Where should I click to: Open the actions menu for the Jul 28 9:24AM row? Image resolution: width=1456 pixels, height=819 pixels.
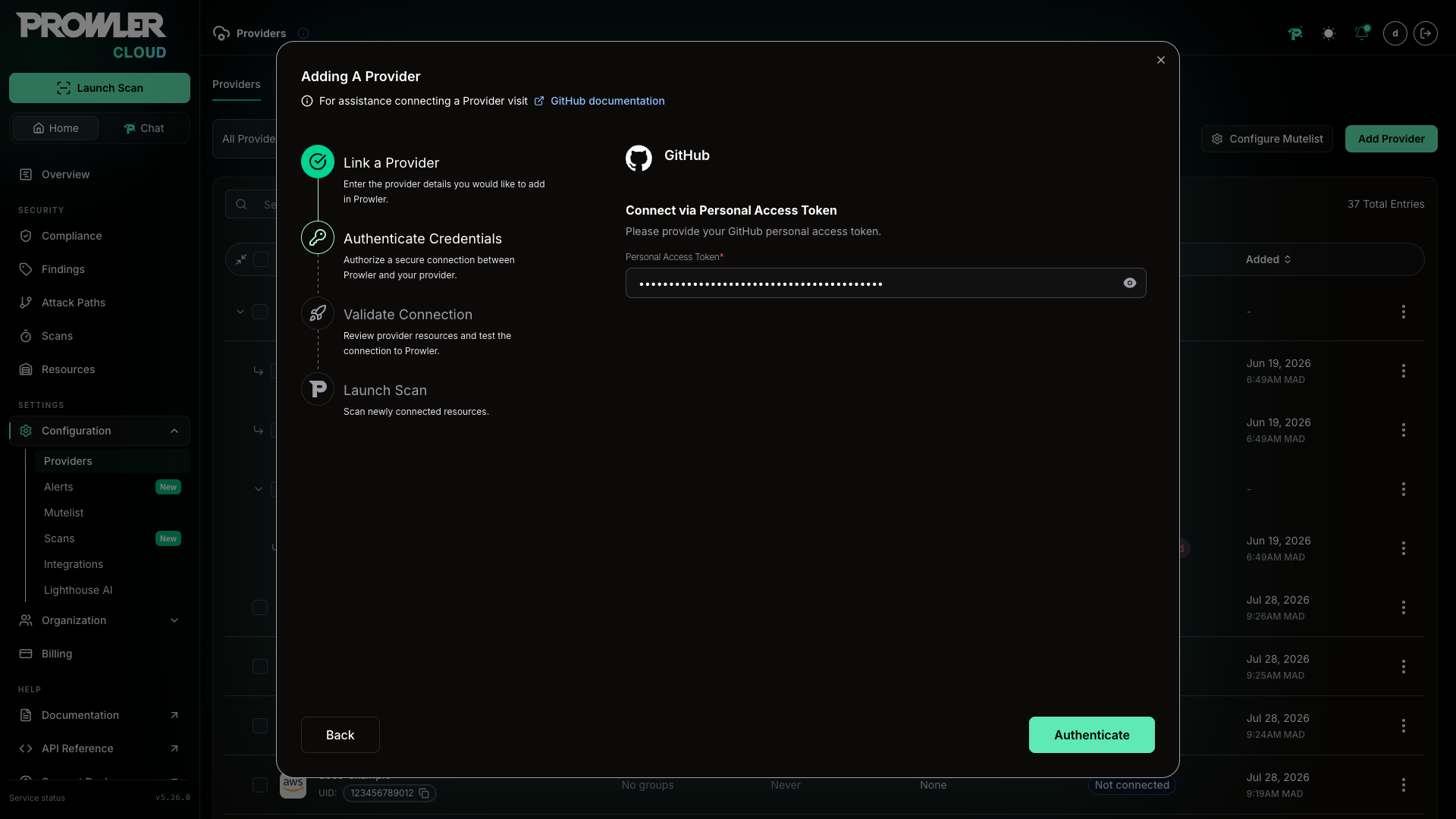(x=1403, y=726)
